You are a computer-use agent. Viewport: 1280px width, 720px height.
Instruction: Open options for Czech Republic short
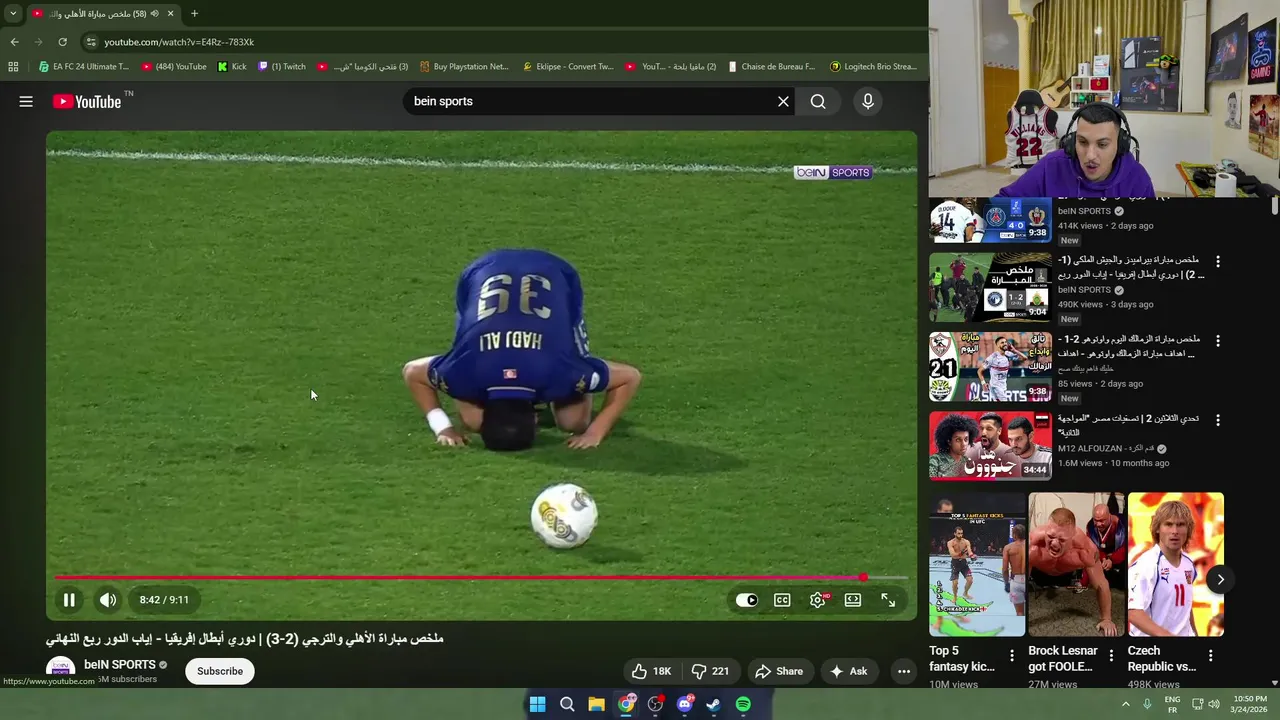point(1210,656)
